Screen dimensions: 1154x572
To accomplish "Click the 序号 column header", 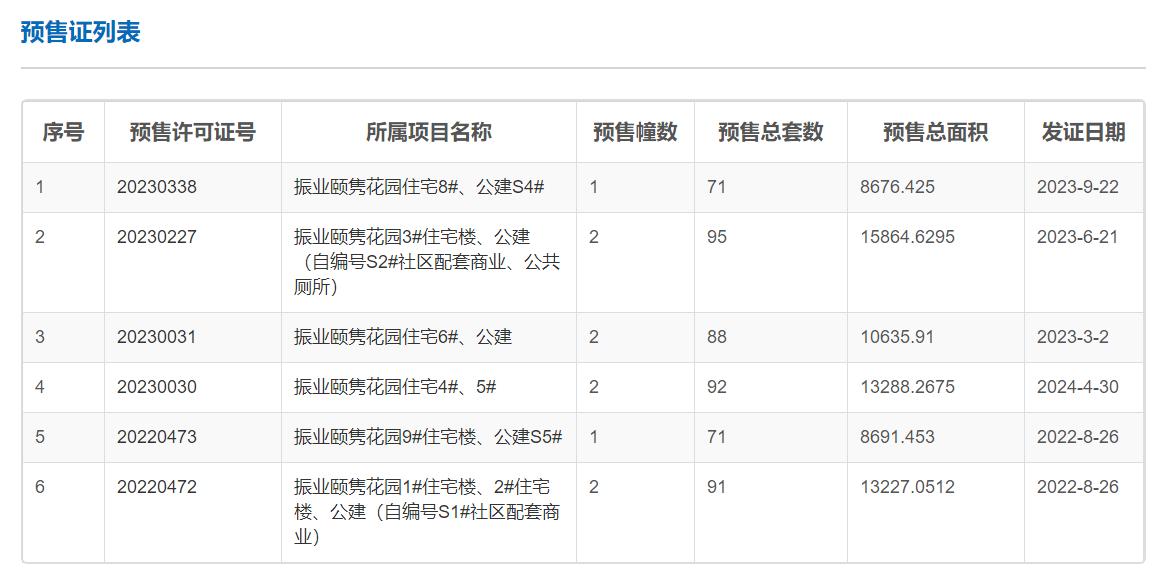I will coord(63,133).
